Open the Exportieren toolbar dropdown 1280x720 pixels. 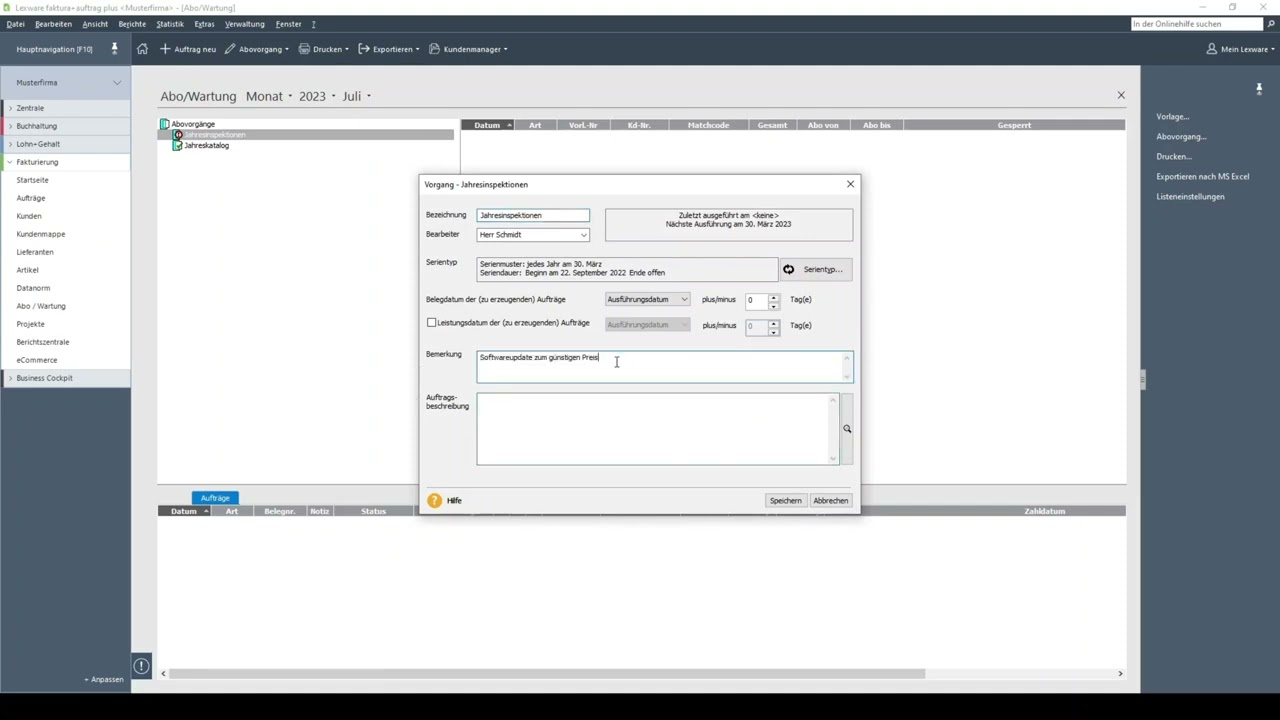pyautogui.click(x=389, y=49)
